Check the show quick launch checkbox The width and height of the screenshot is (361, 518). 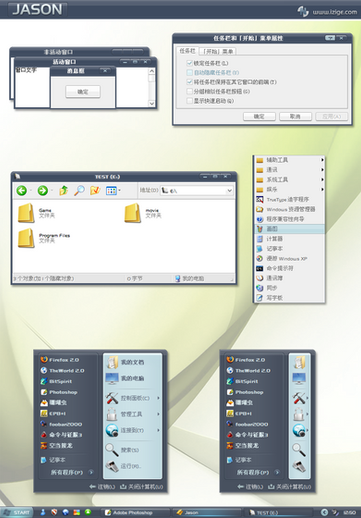point(189,101)
